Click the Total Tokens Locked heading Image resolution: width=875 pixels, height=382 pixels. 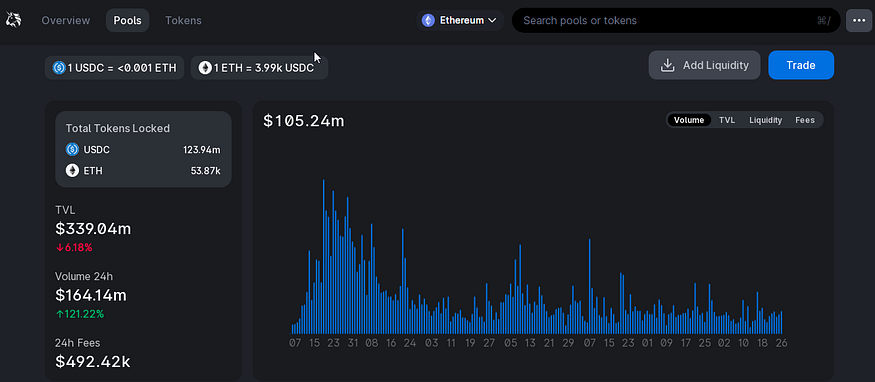pos(118,128)
